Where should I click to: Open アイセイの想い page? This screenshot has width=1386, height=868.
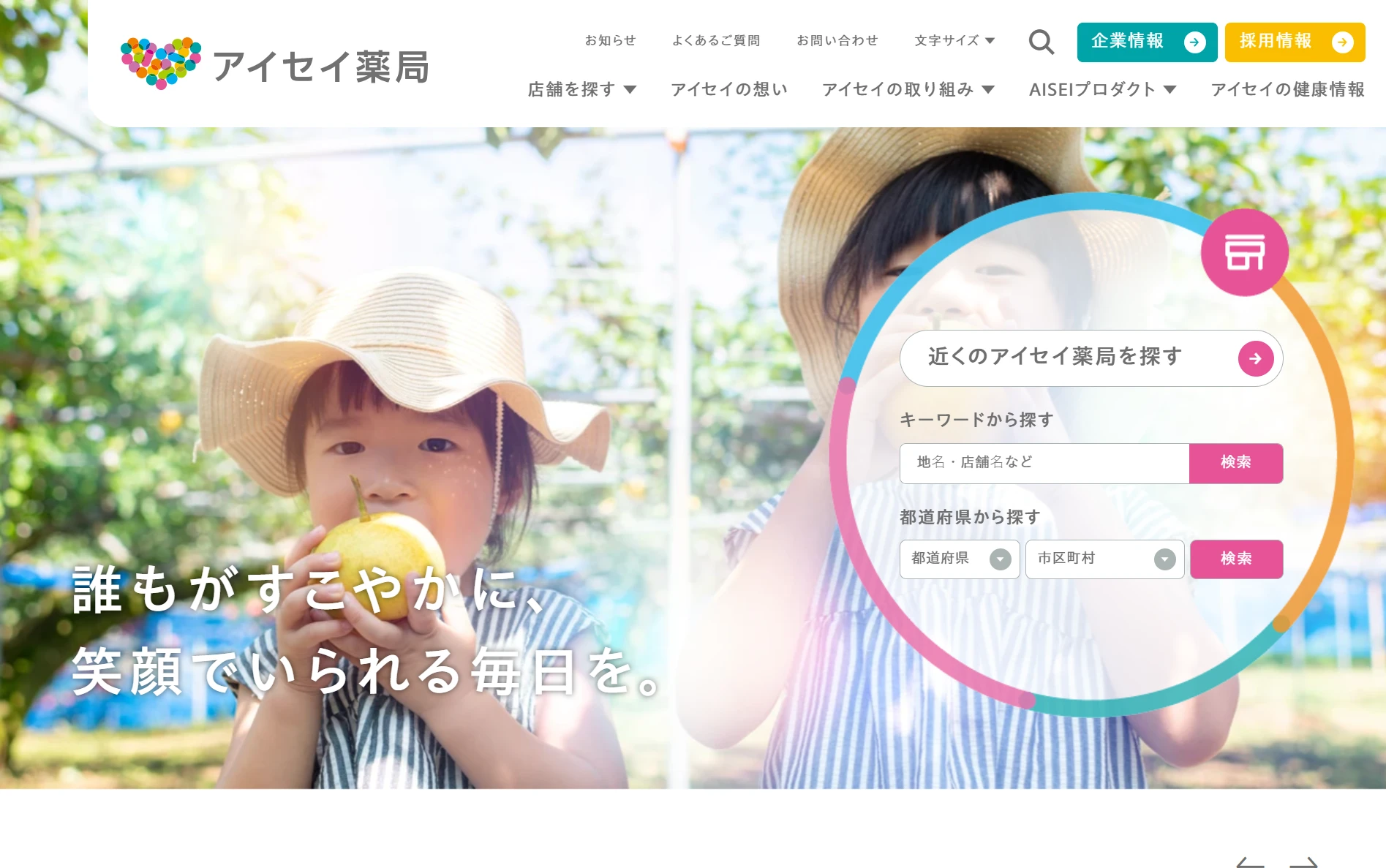729,89
